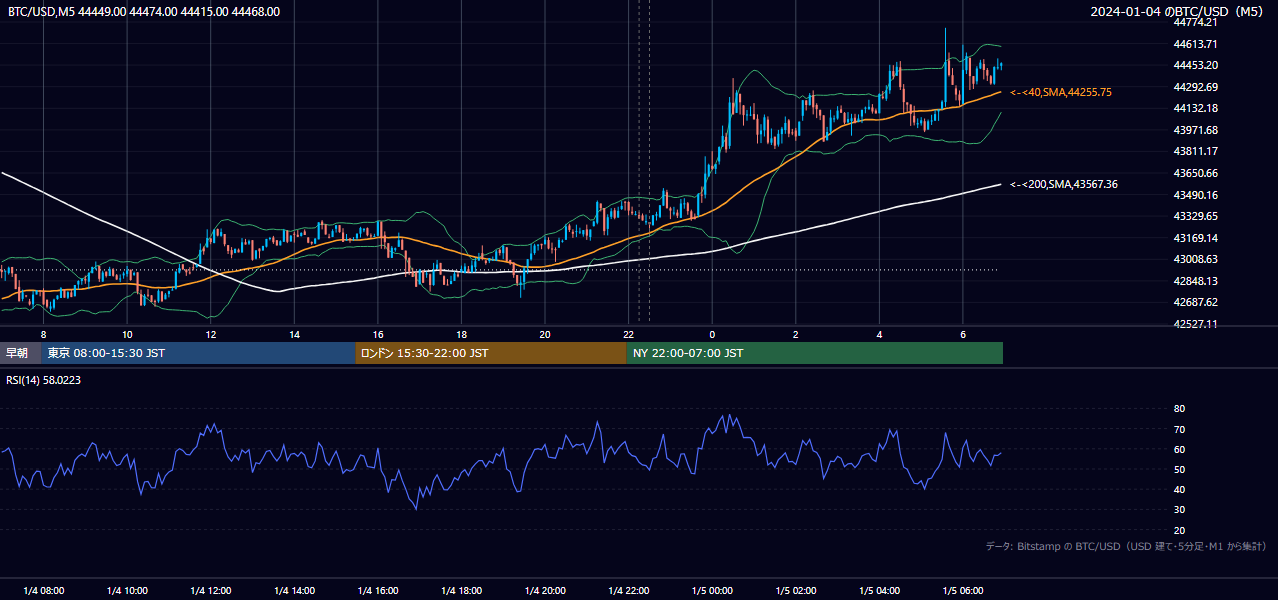Select the 東京 08:00-15:30 JST session bar

click(198, 353)
